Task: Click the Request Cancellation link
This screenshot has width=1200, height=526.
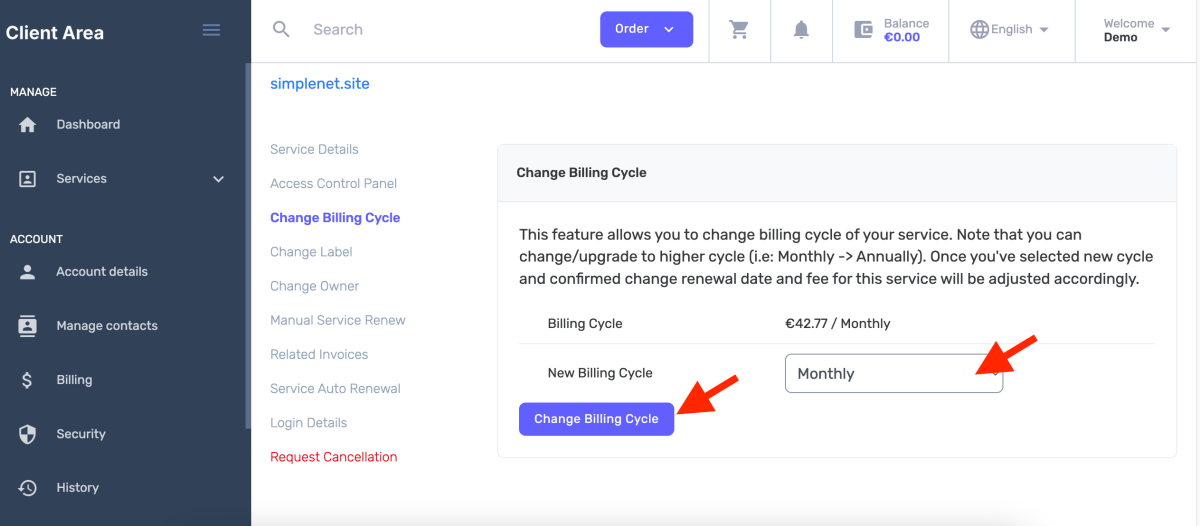Action: point(333,457)
